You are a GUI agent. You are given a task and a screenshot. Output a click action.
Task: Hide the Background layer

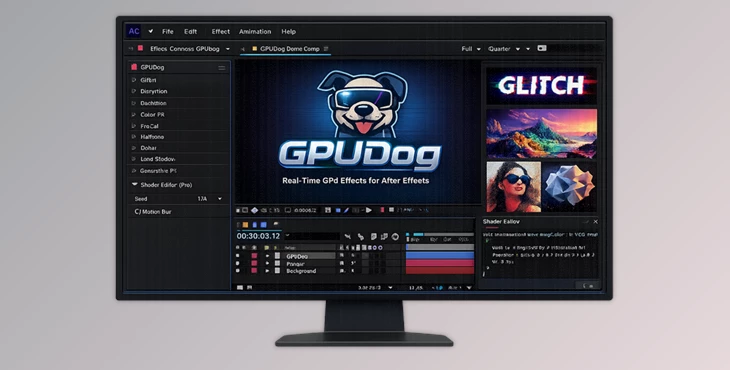238,270
